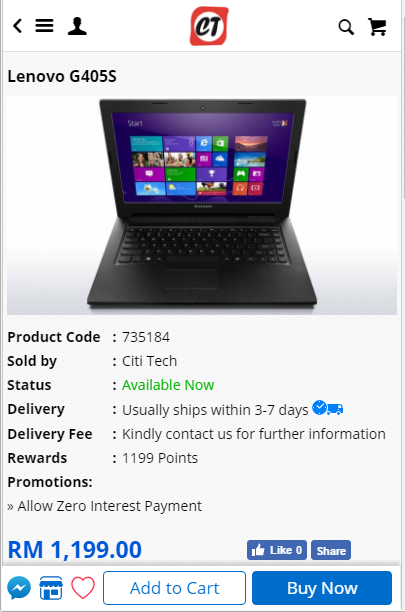
Task: Open the Citi Tech seller link
Action: tap(149, 361)
